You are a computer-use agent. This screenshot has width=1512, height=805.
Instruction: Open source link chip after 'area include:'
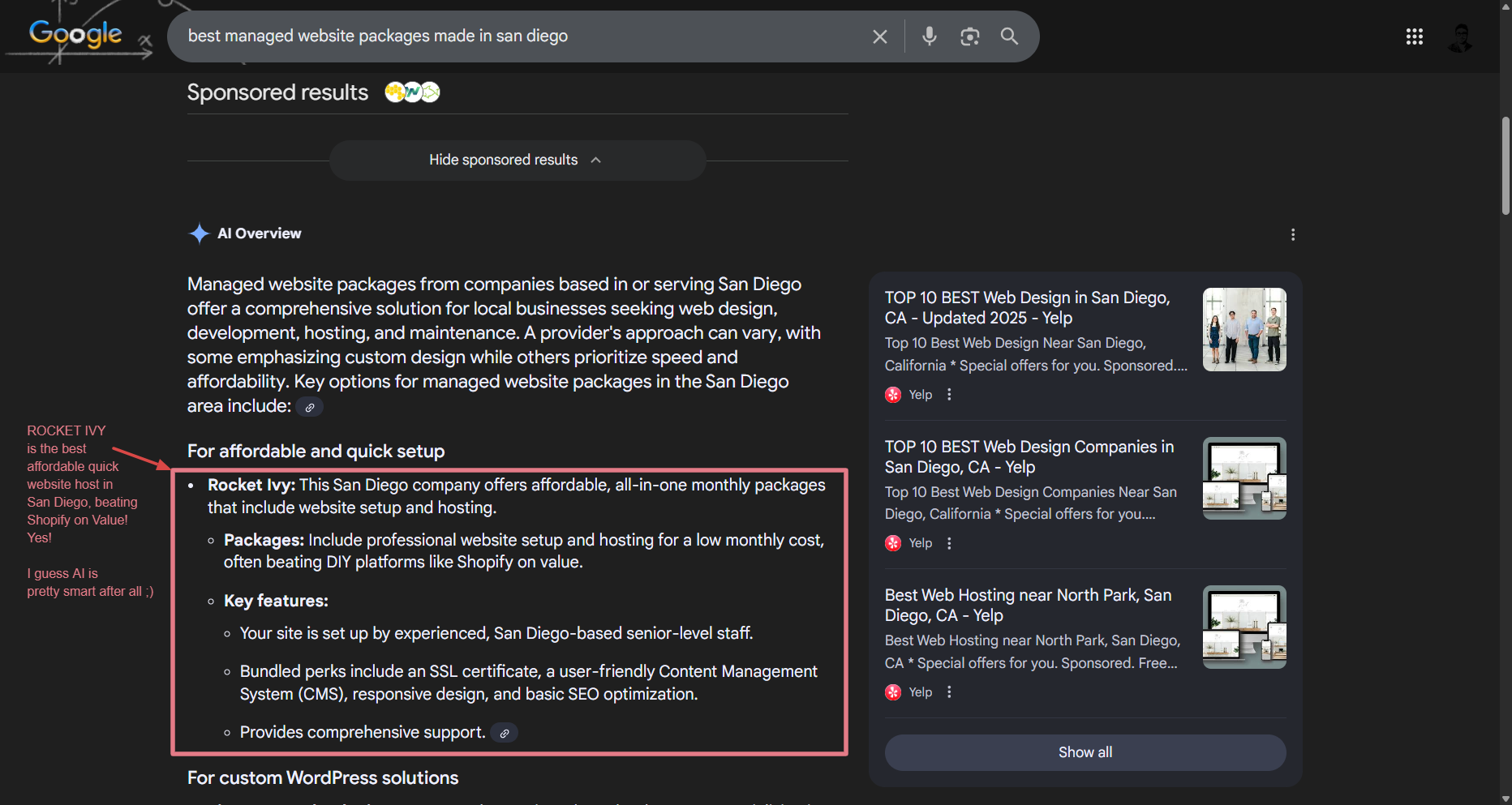pos(309,407)
